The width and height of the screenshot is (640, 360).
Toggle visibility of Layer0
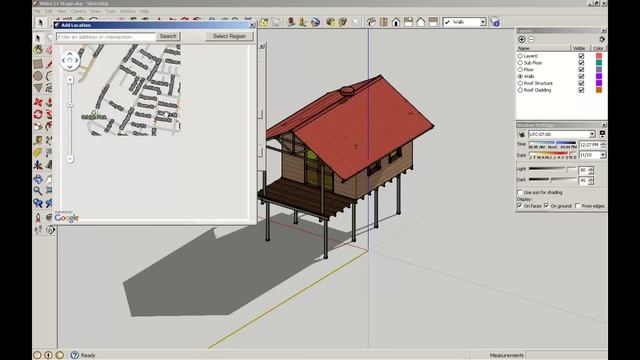pos(581,56)
